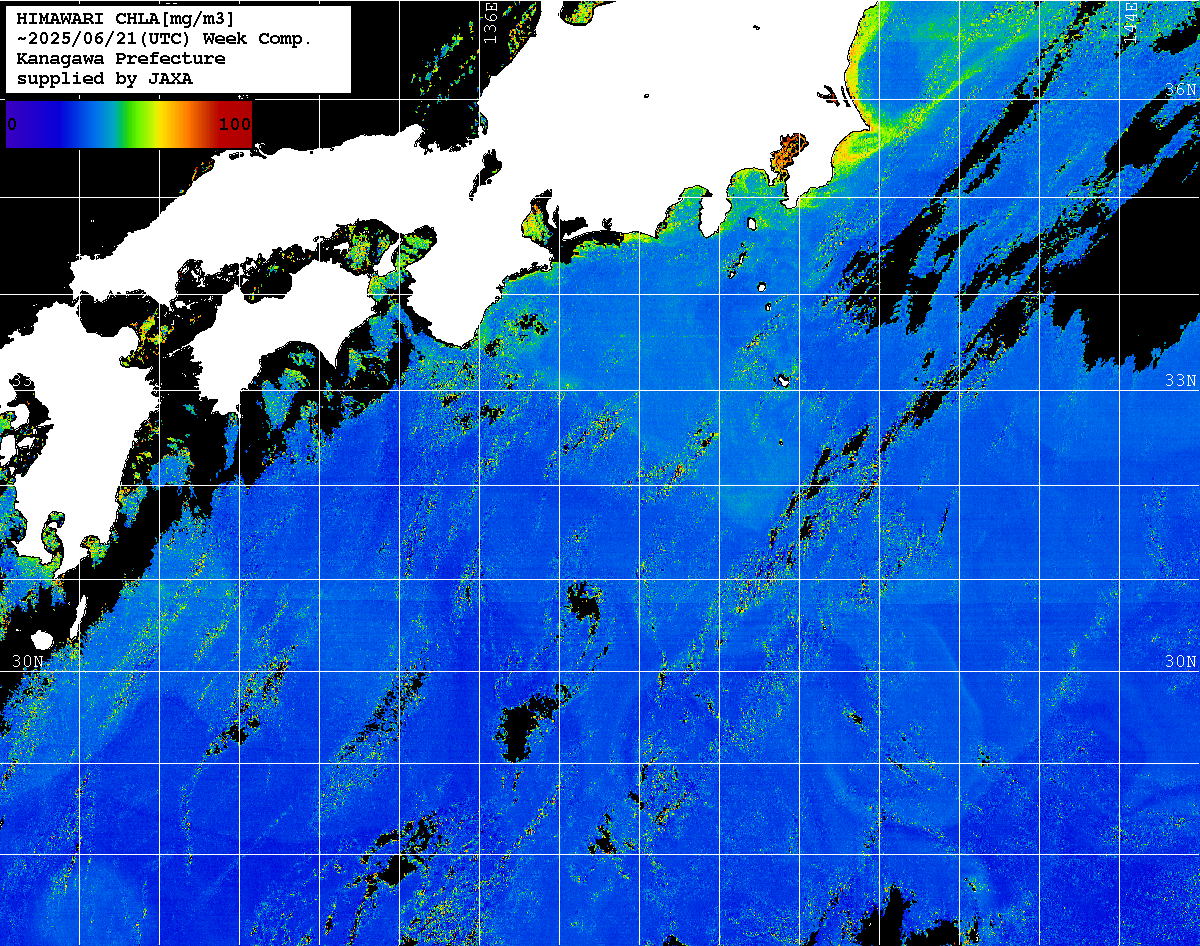Click the "30N" label on the left edge
Image resolution: width=1200 pixels, height=946 pixels.
[x=28, y=662]
